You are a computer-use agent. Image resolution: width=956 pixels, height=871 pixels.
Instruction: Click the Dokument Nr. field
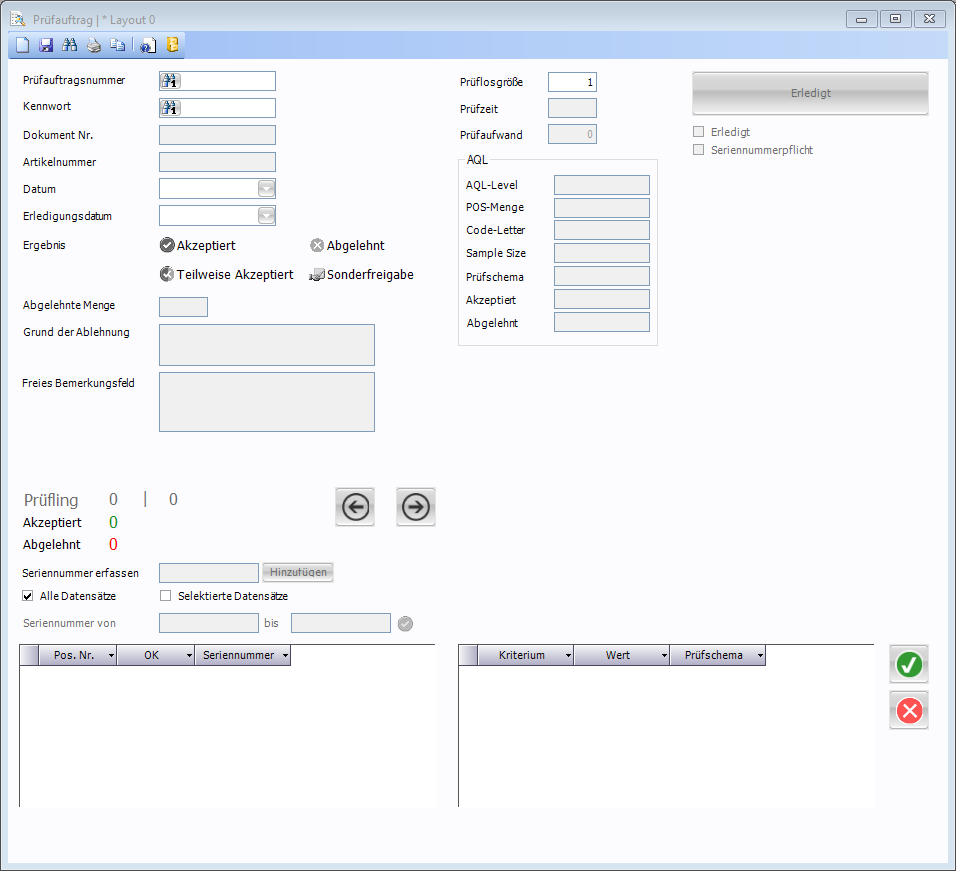[217, 135]
